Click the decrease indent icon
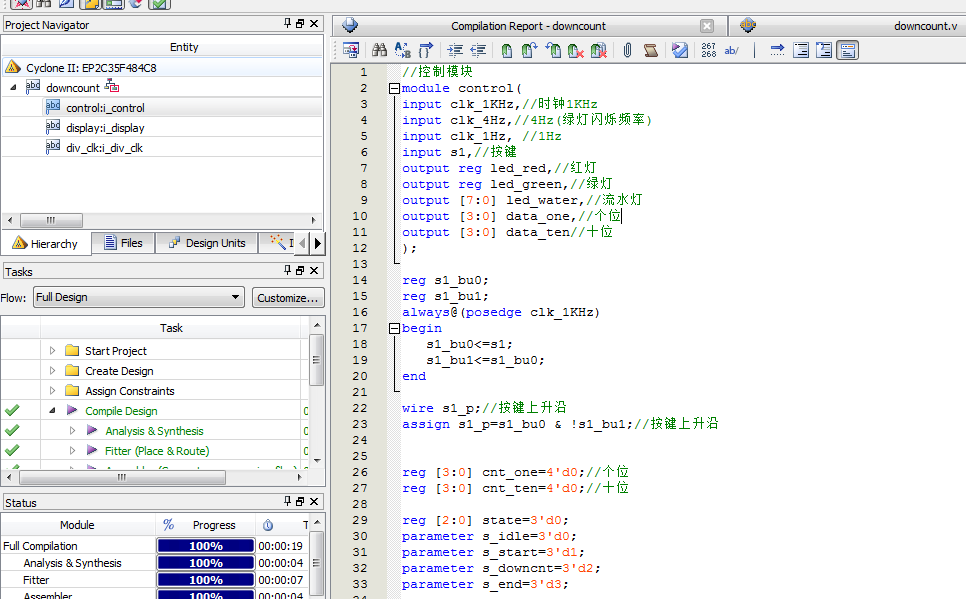 coord(478,50)
